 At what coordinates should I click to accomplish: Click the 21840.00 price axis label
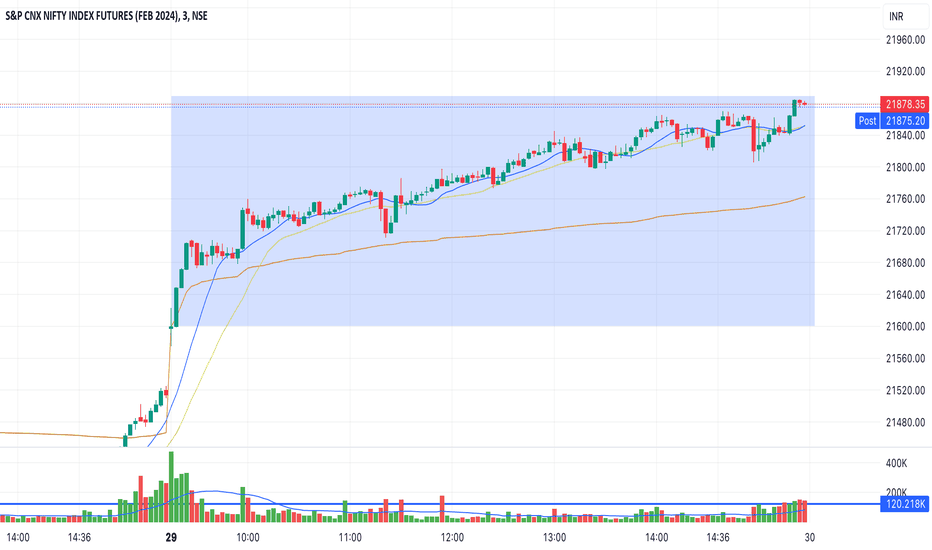905,136
